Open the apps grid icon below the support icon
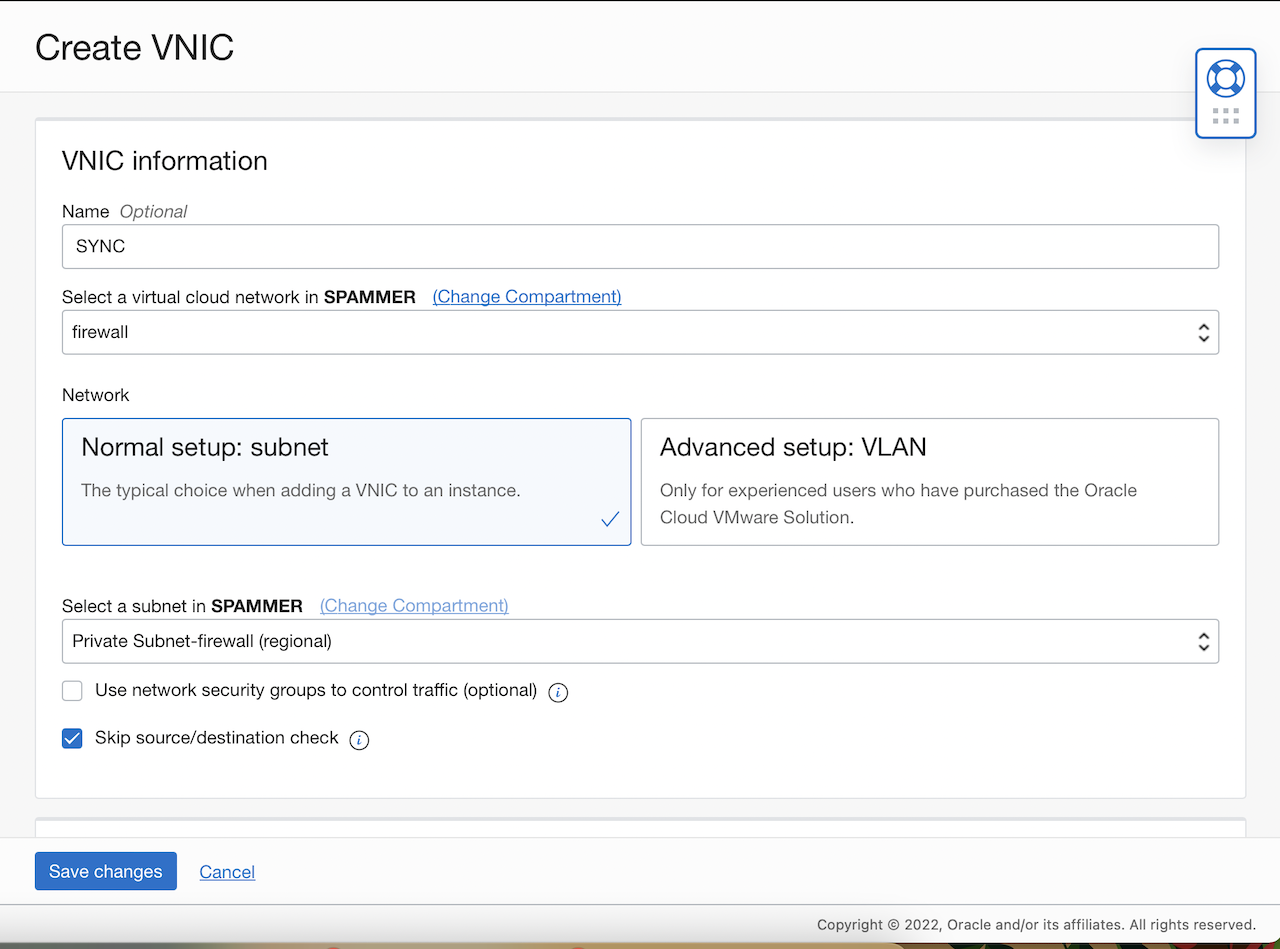Screen dimensions: 1280x949 [1225, 113]
